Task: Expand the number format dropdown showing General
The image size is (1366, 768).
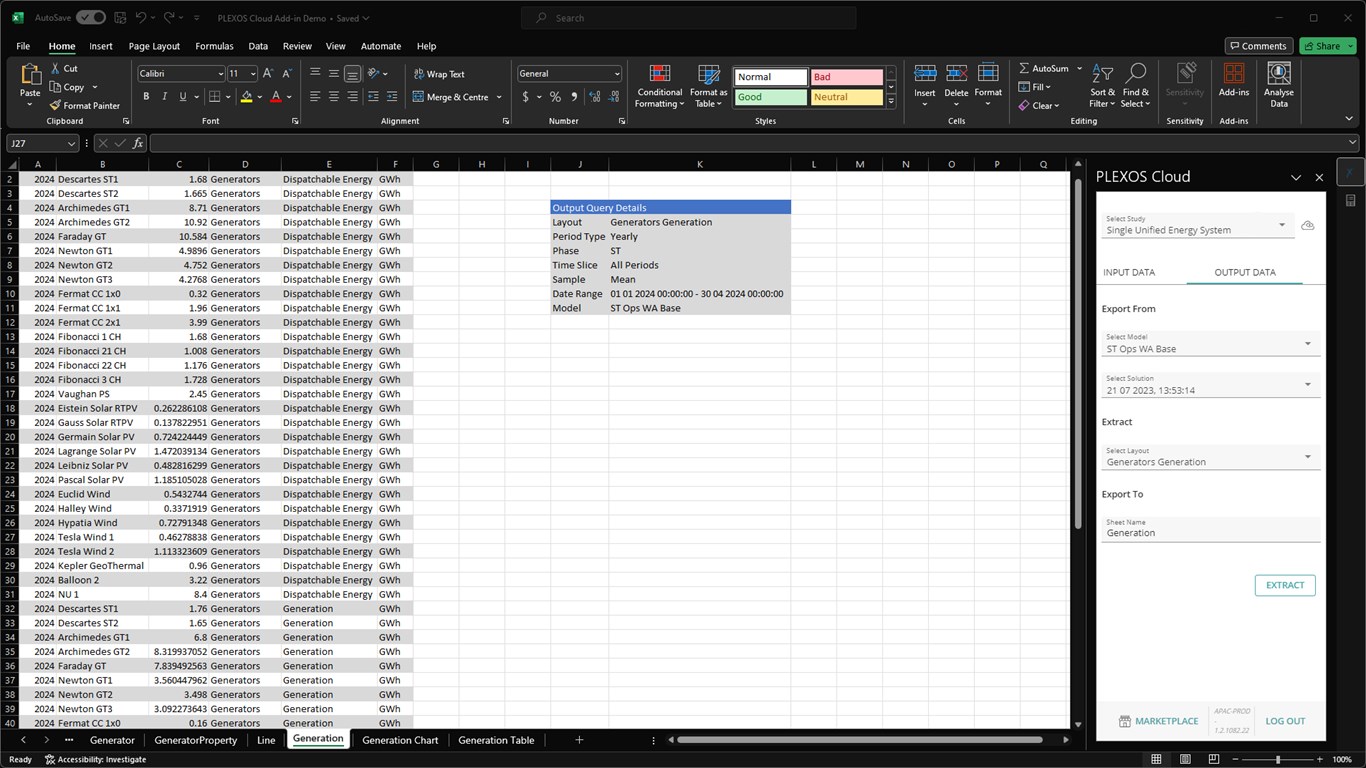Action: [617, 74]
